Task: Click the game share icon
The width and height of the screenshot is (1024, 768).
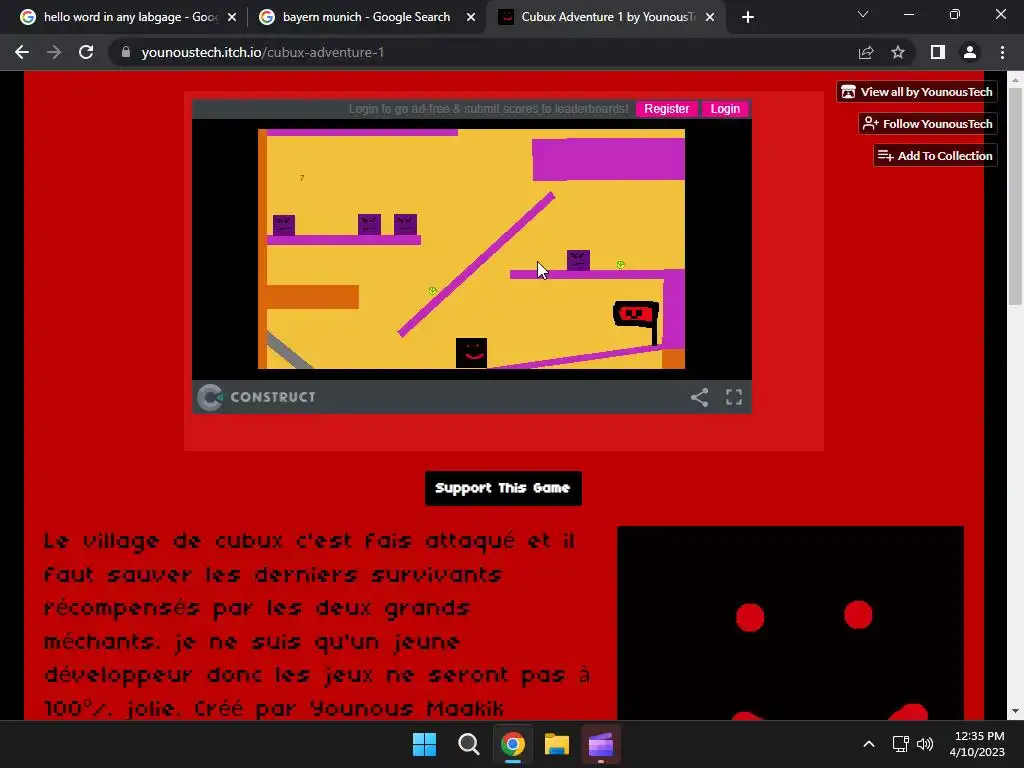Action: tap(699, 397)
